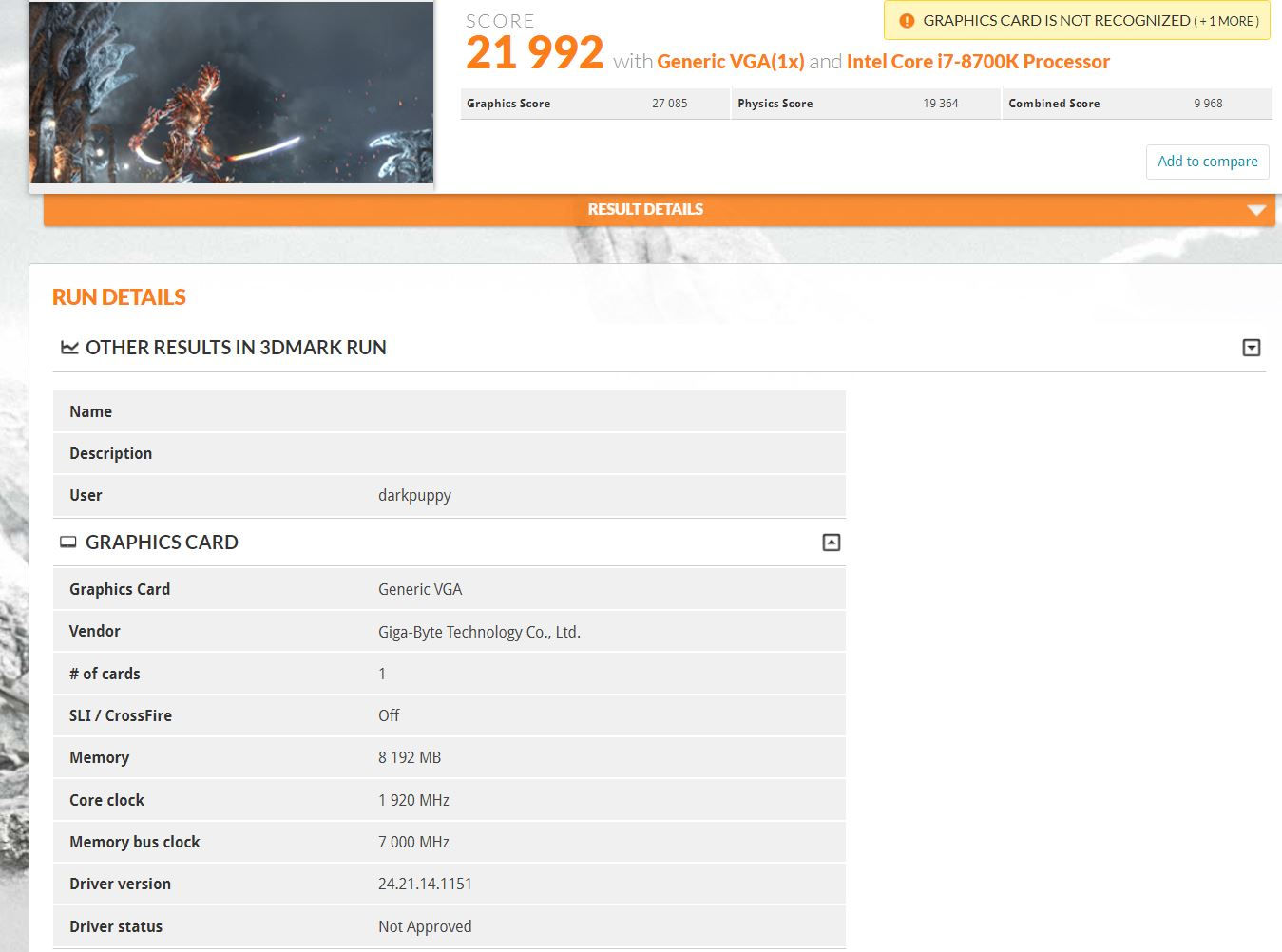Open the Intel Core i7-8700K Processor link

coord(978,62)
